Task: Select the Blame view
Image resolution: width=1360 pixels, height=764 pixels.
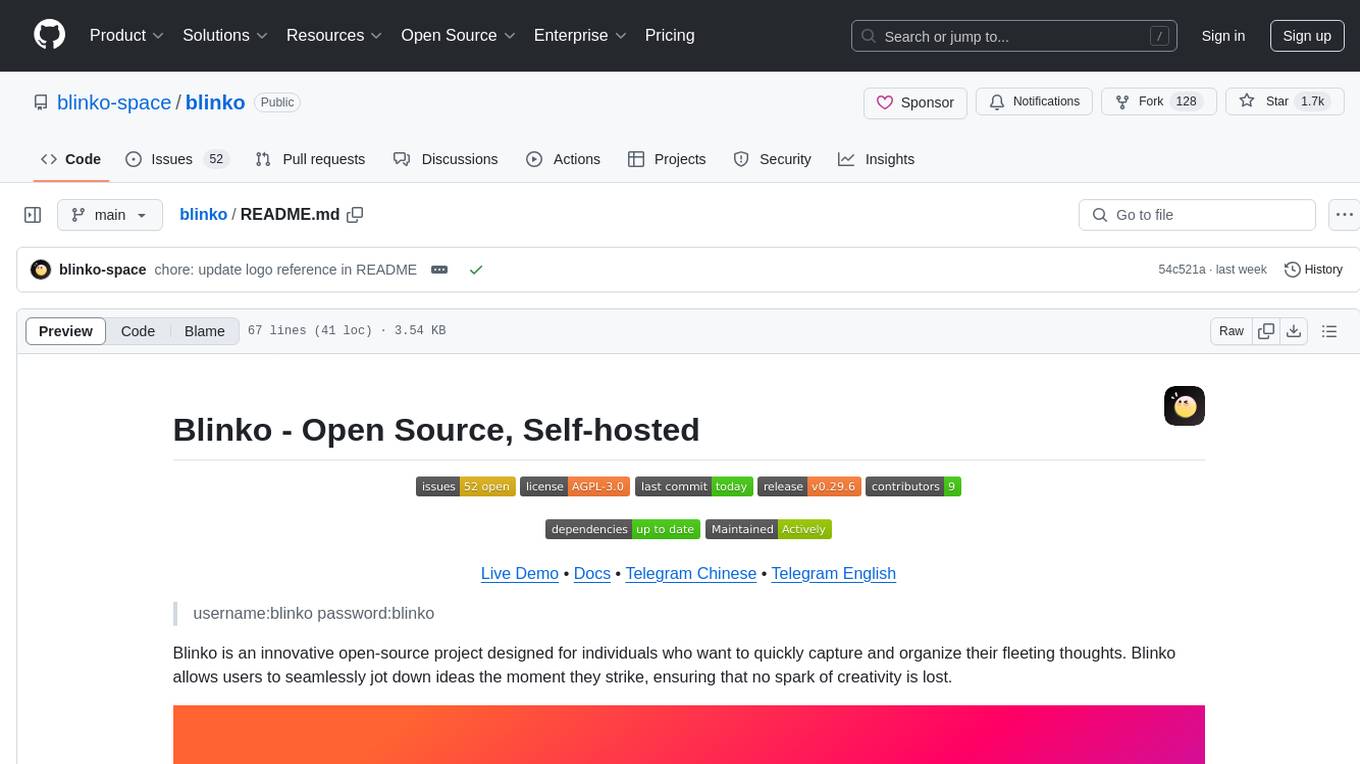Action: pos(204,331)
